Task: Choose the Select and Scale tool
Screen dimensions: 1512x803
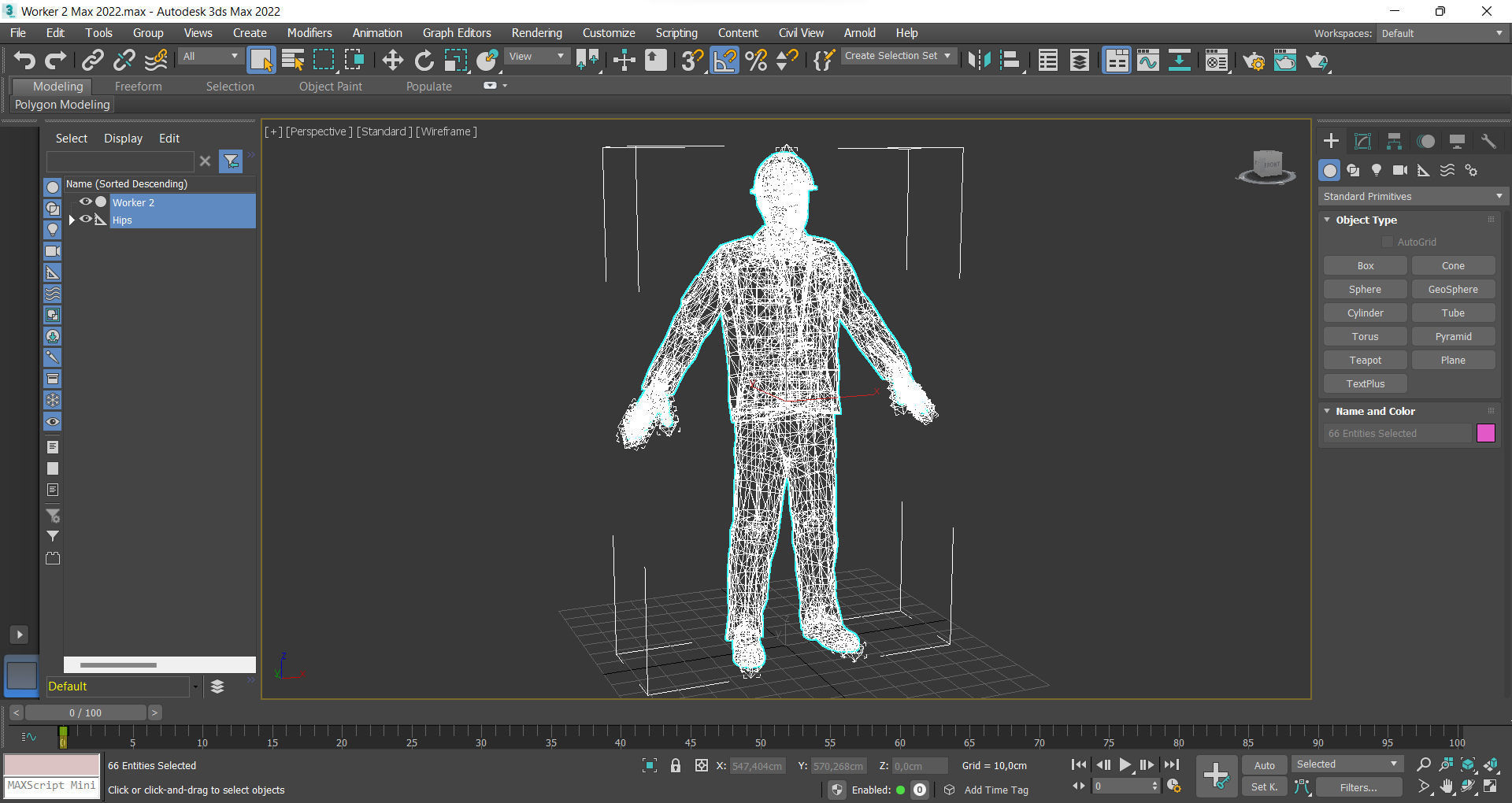Action: [455, 60]
